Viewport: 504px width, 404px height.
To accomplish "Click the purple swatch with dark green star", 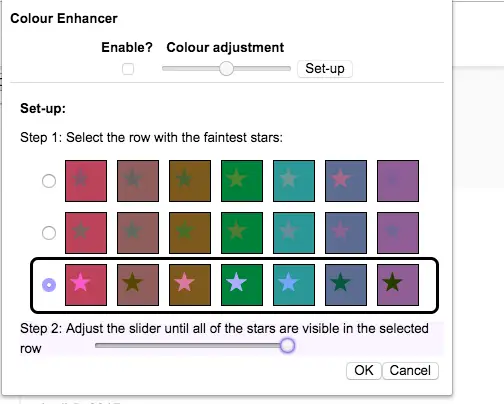I will pos(398,285).
